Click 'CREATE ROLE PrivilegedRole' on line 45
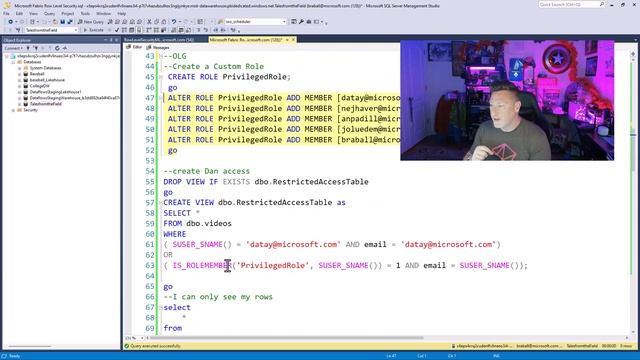640x360 pixels. [x=228, y=77]
